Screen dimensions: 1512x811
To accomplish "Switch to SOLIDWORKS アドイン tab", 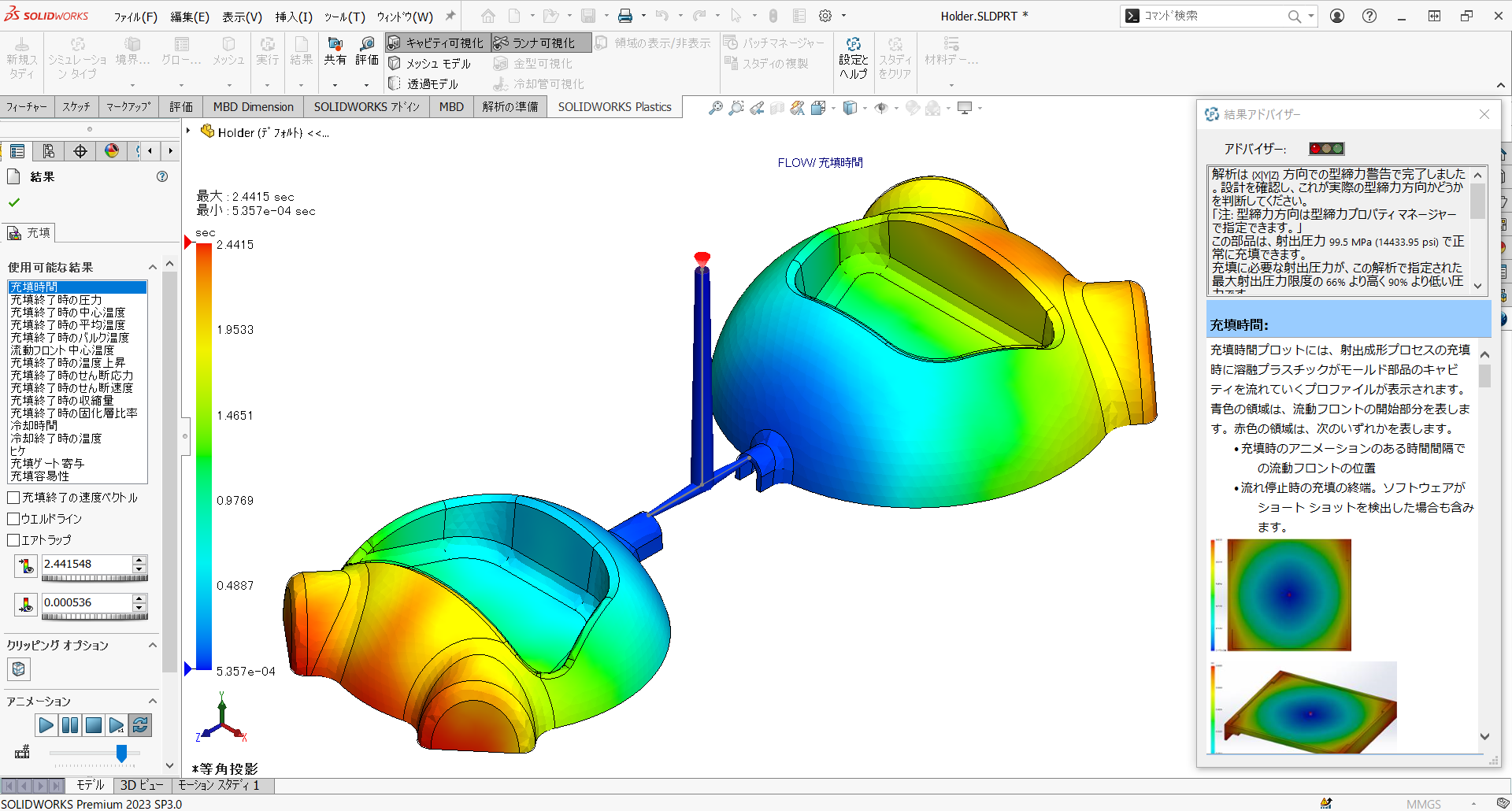I will coord(366,107).
